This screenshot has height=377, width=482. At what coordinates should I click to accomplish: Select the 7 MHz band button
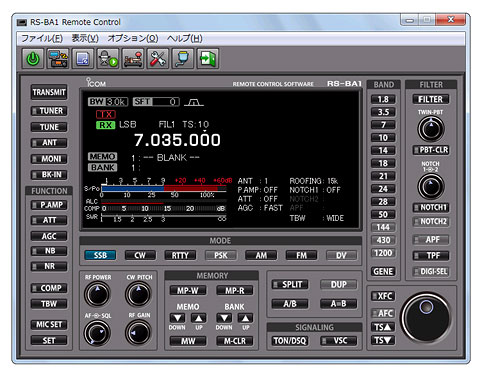click(x=383, y=125)
